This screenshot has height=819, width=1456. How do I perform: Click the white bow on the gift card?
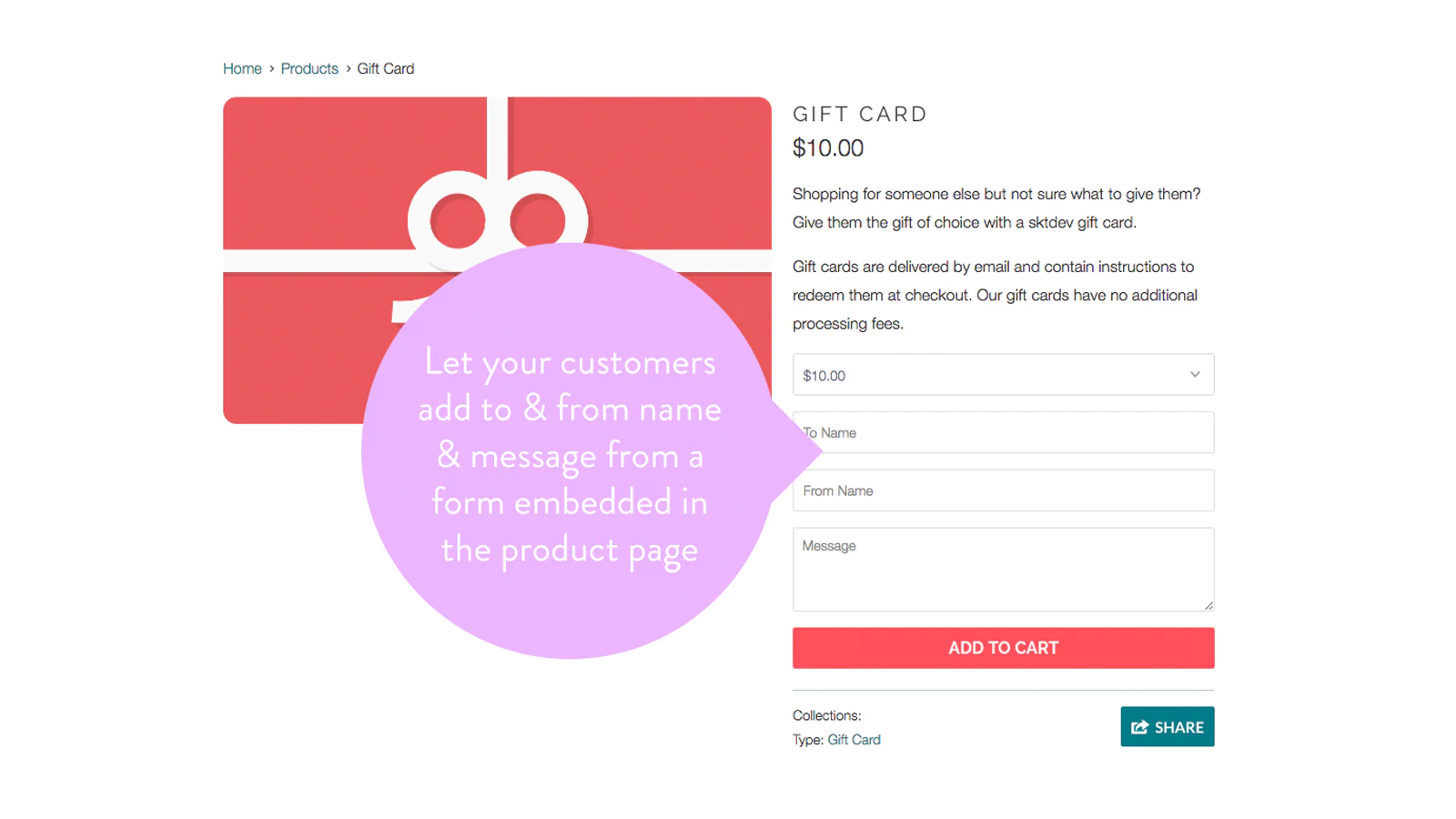tap(496, 218)
